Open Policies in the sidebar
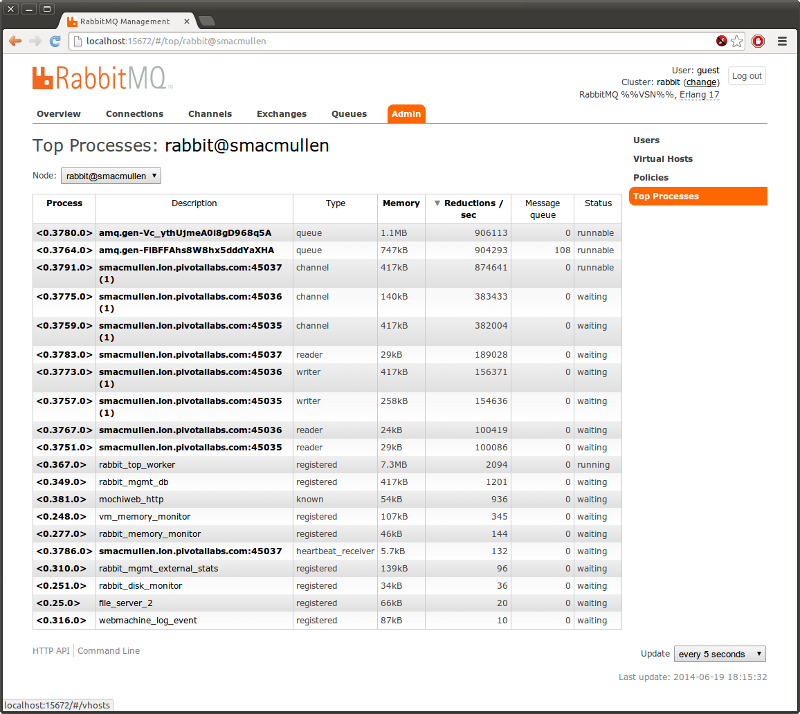This screenshot has height=714, width=800. point(651,178)
